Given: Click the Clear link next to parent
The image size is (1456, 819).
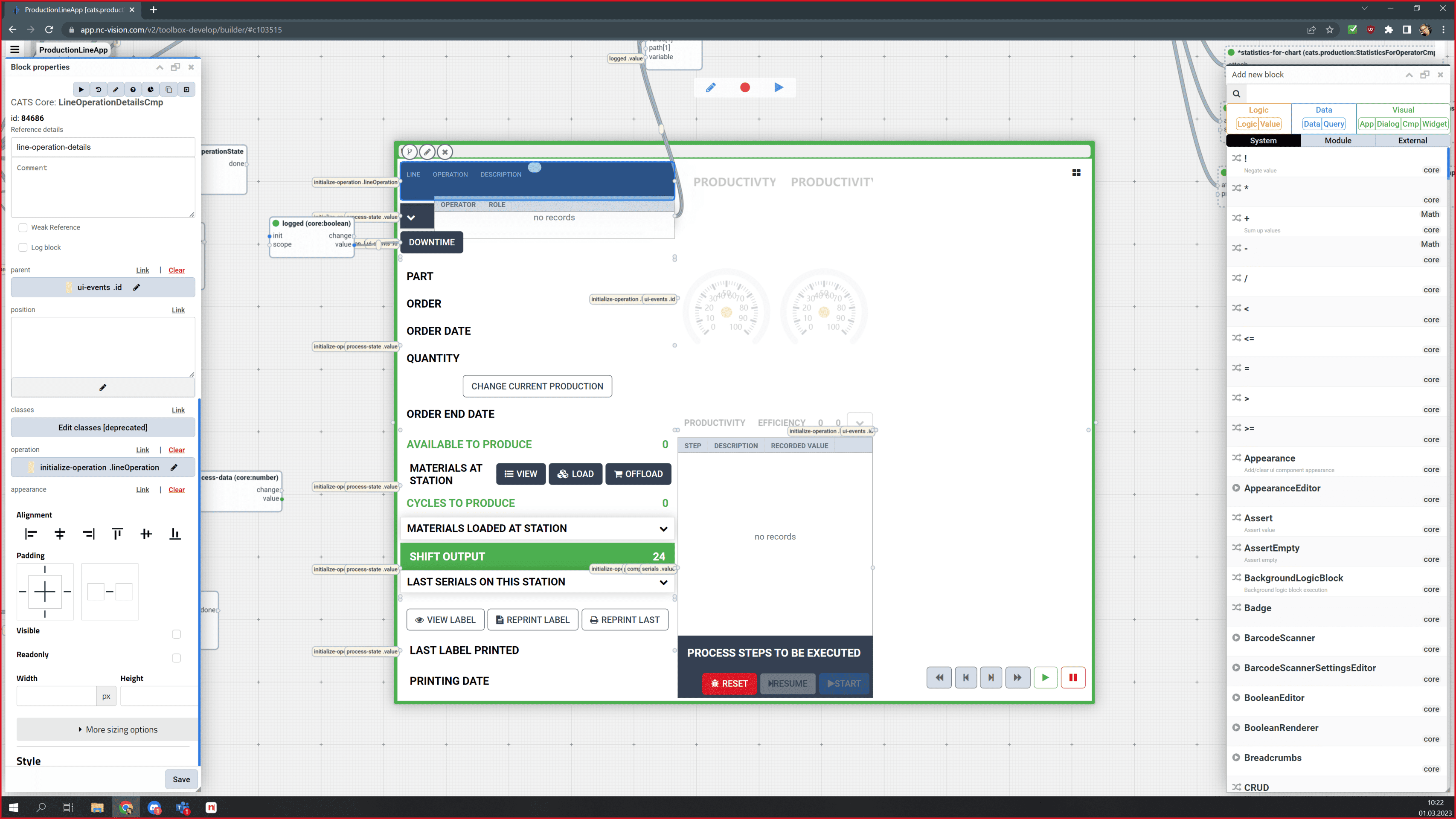Looking at the screenshot, I should [176, 270].
